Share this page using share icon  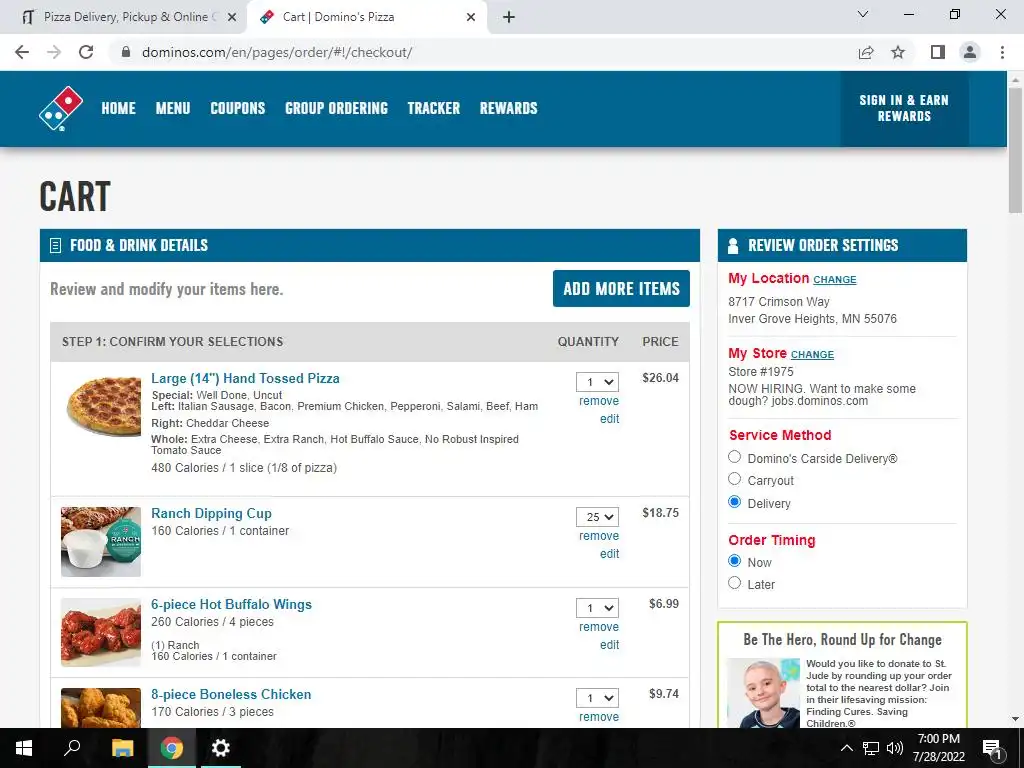tap(866, 52)
